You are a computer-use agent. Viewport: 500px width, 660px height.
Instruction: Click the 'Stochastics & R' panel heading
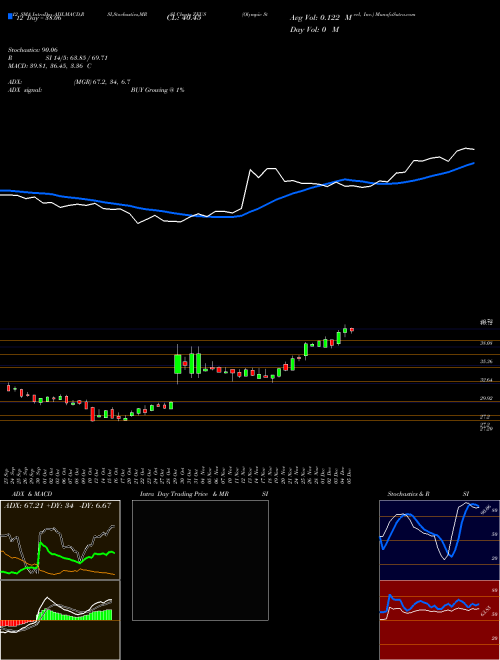click(x=410, y=494)
